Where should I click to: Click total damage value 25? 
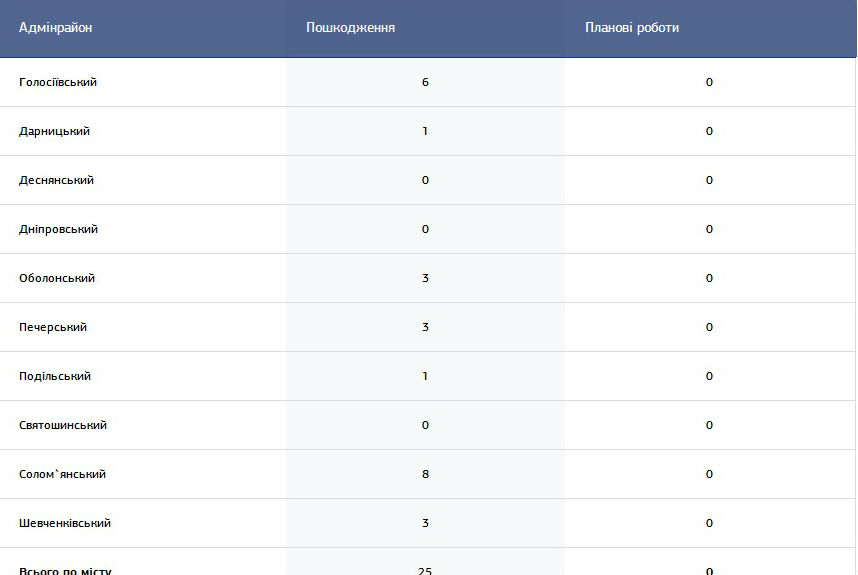click(x=425, y=571)
